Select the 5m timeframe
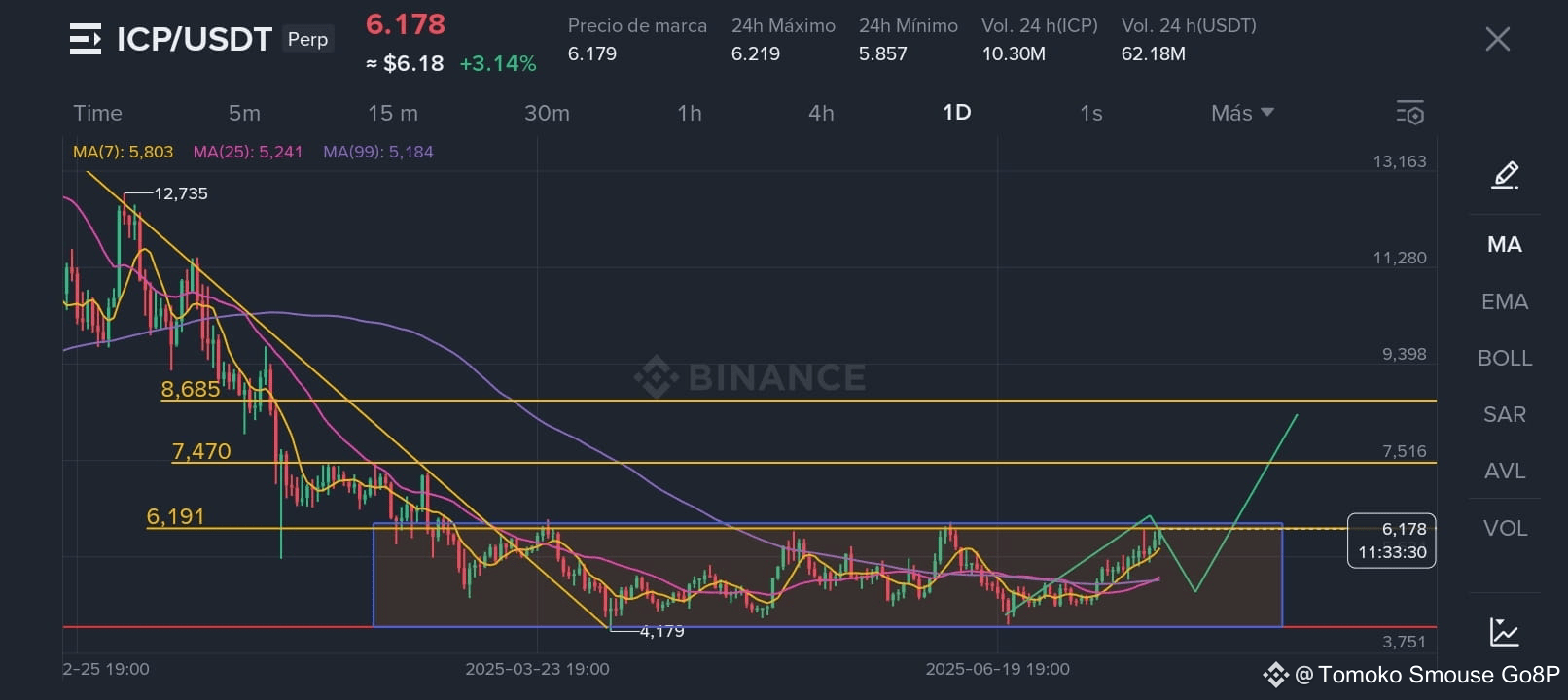 pos(244,113)
